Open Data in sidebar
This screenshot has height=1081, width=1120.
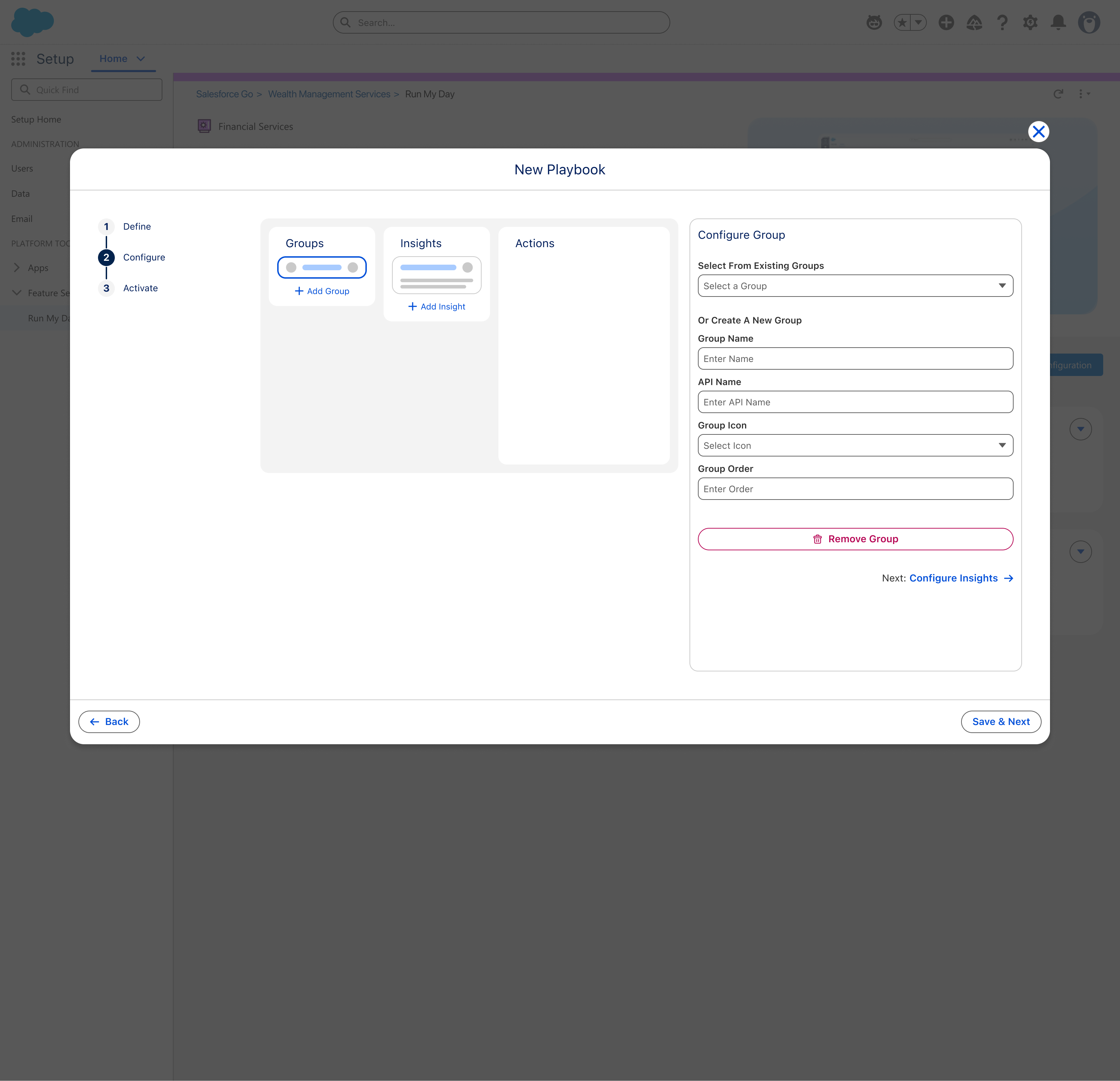21,194
